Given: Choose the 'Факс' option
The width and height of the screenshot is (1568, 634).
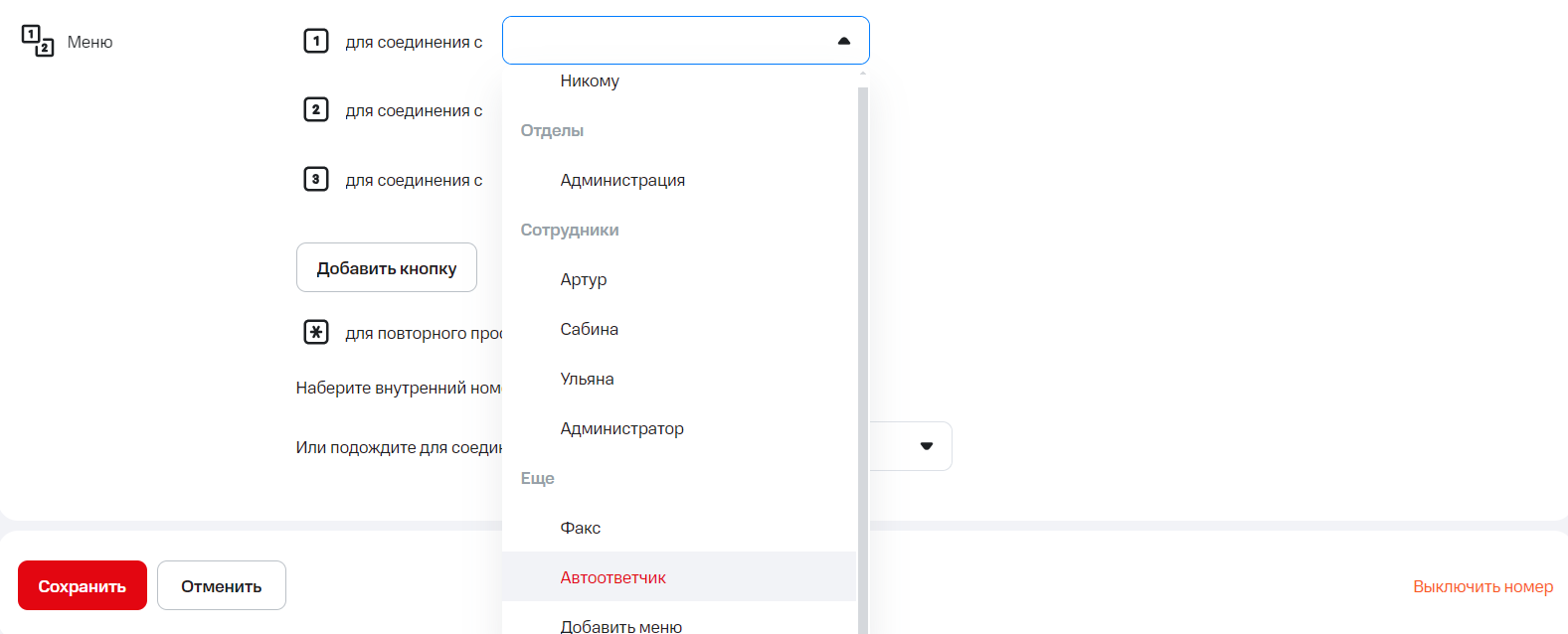Looking at the screenshot, I should pos(581,528).
